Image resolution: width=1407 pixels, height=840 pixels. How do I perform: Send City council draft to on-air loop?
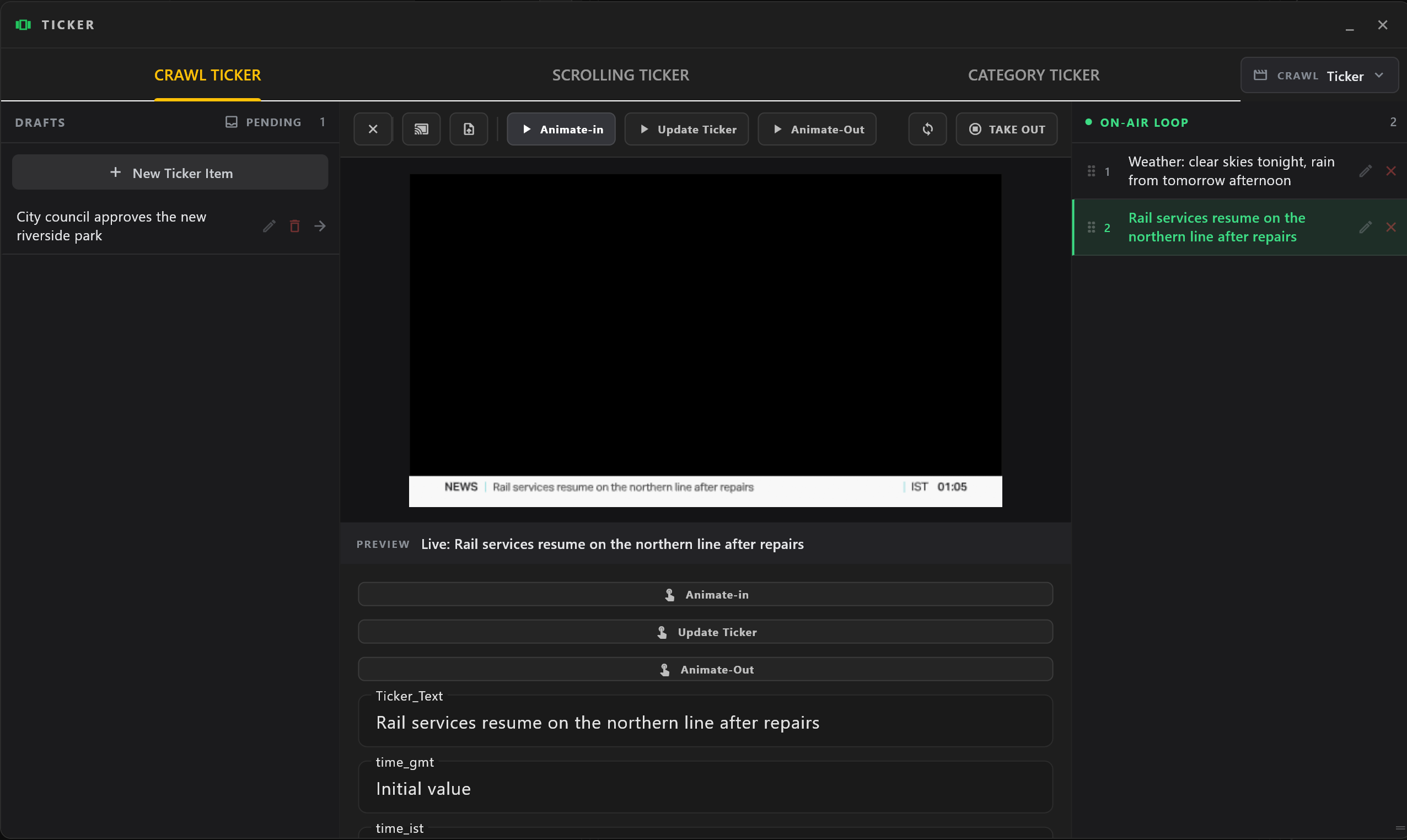coord(320,226)
